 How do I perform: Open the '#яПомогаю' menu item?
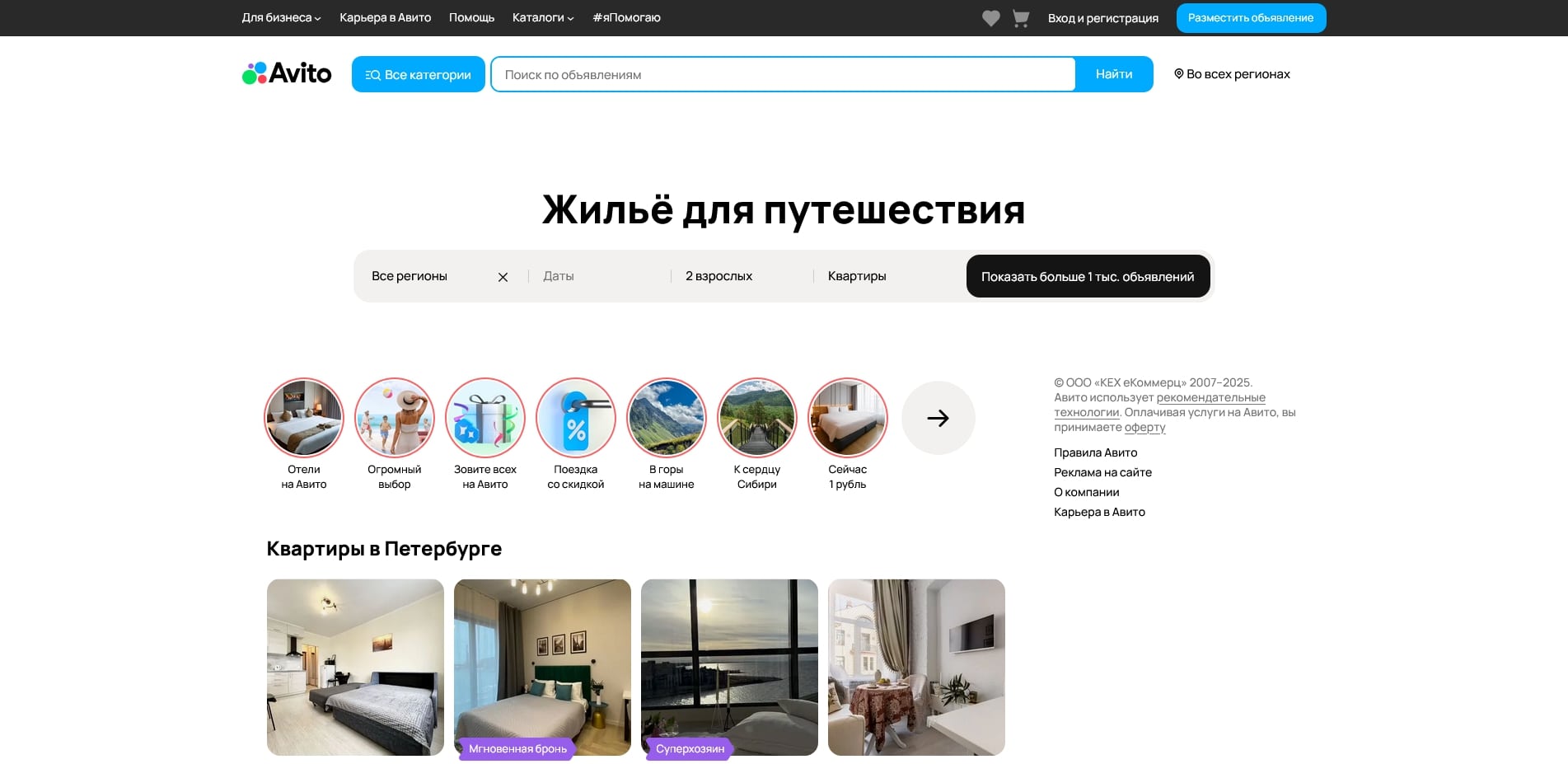pos(625,17)
